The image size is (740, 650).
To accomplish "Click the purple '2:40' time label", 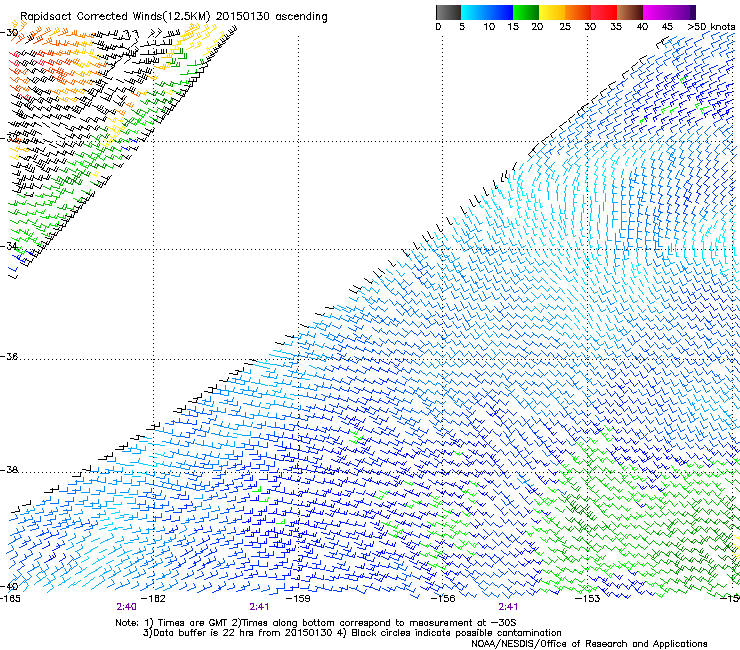I will pos(126,607).
